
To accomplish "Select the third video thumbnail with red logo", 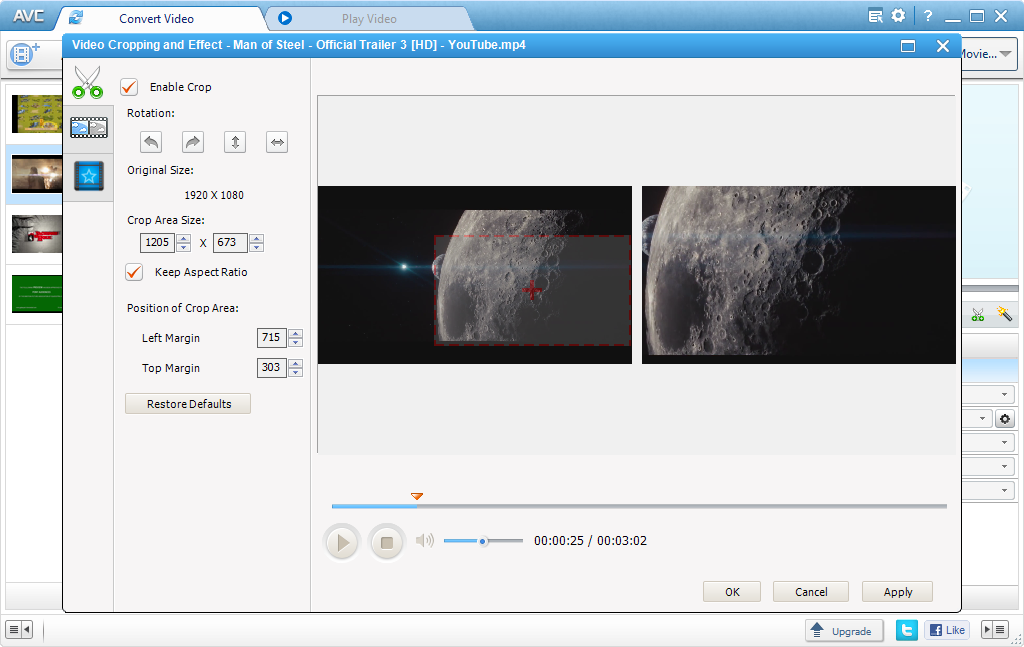I will pyautogui.click(x=37, y=234).
